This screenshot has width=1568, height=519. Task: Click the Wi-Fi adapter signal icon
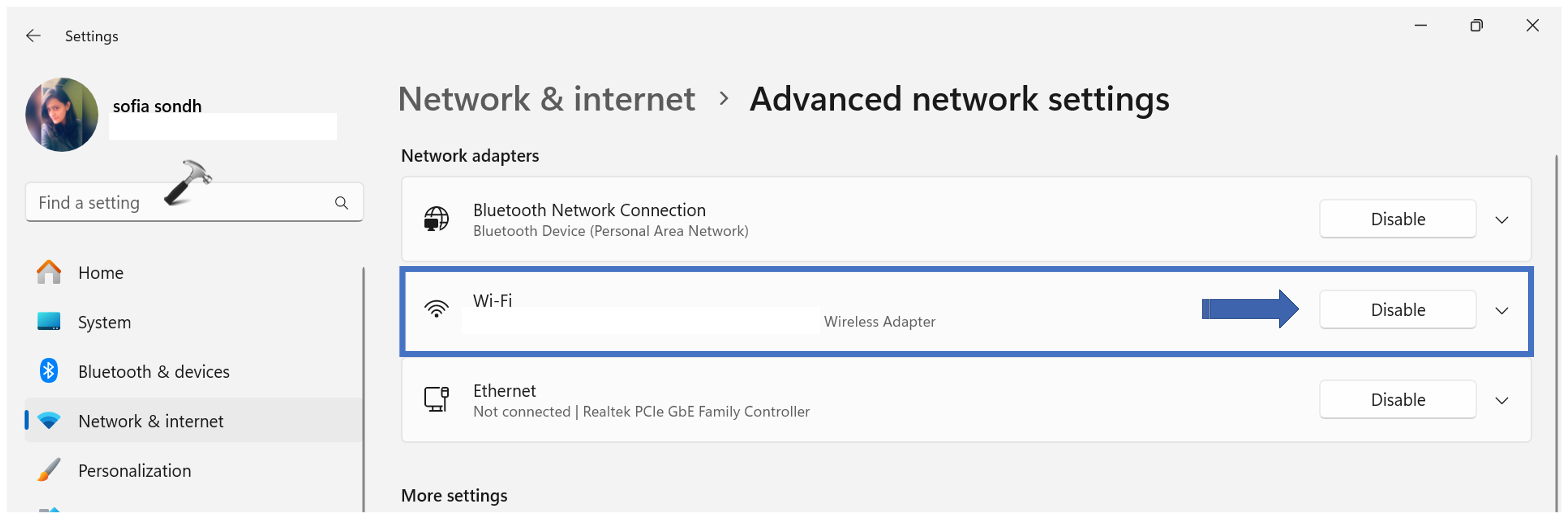(x=436, y=309)
